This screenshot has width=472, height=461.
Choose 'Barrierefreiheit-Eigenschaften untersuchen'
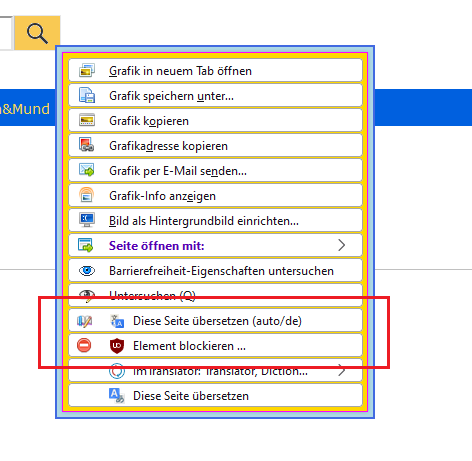click(215, 270)
